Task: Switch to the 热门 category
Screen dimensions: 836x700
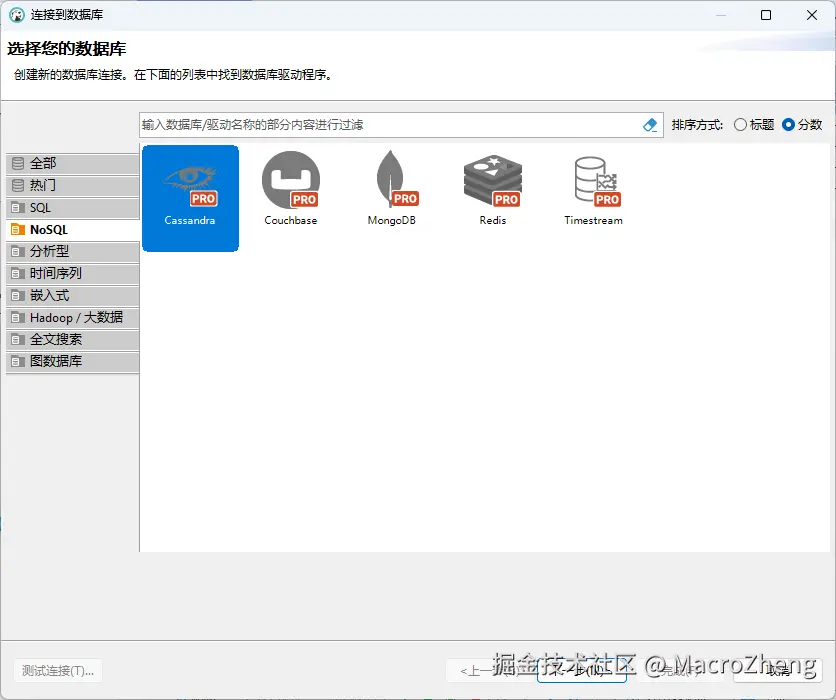Action: tap(73, 186)
